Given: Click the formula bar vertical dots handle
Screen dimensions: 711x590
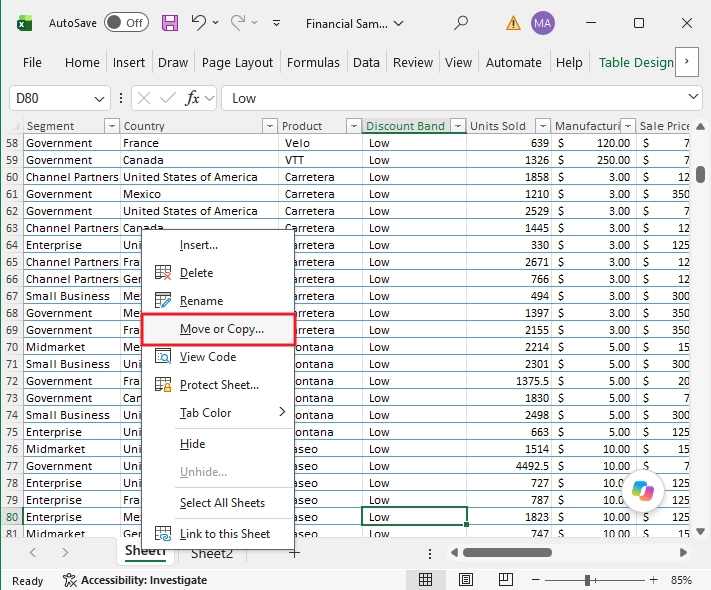Looking at the screenshot, I should tap(121, 98).
